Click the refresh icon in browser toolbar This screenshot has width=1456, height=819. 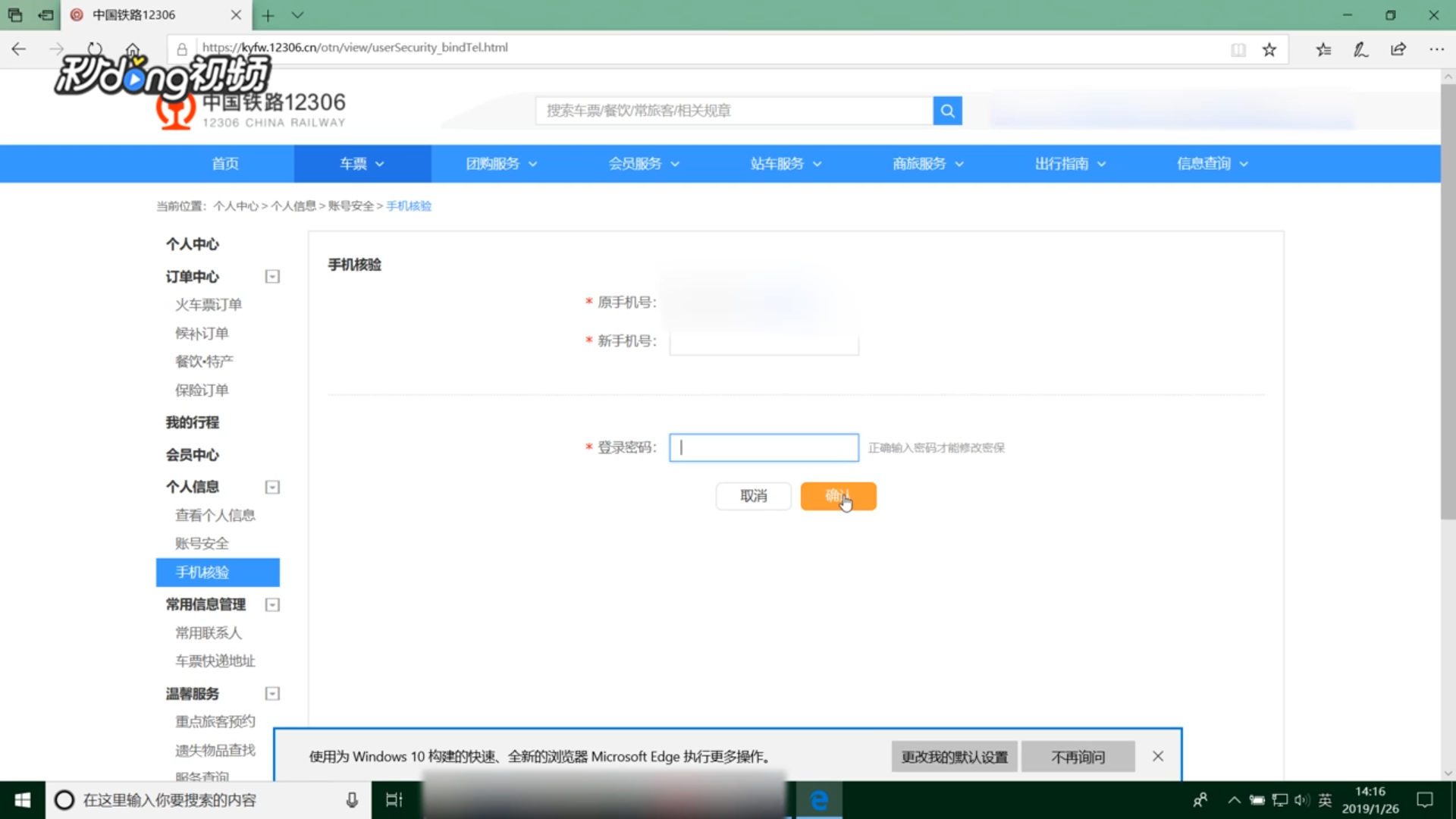click(95, 47)
